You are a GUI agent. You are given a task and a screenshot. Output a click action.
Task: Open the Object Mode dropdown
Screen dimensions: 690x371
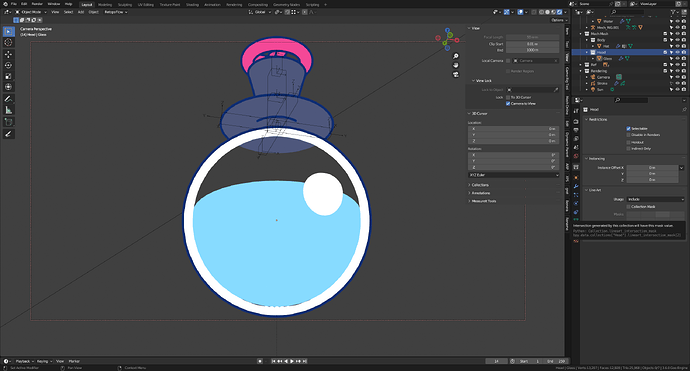30,12
